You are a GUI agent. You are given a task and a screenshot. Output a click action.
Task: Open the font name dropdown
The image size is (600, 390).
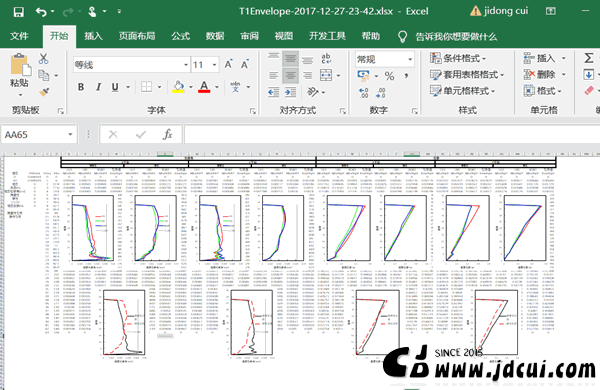[186, 65]
